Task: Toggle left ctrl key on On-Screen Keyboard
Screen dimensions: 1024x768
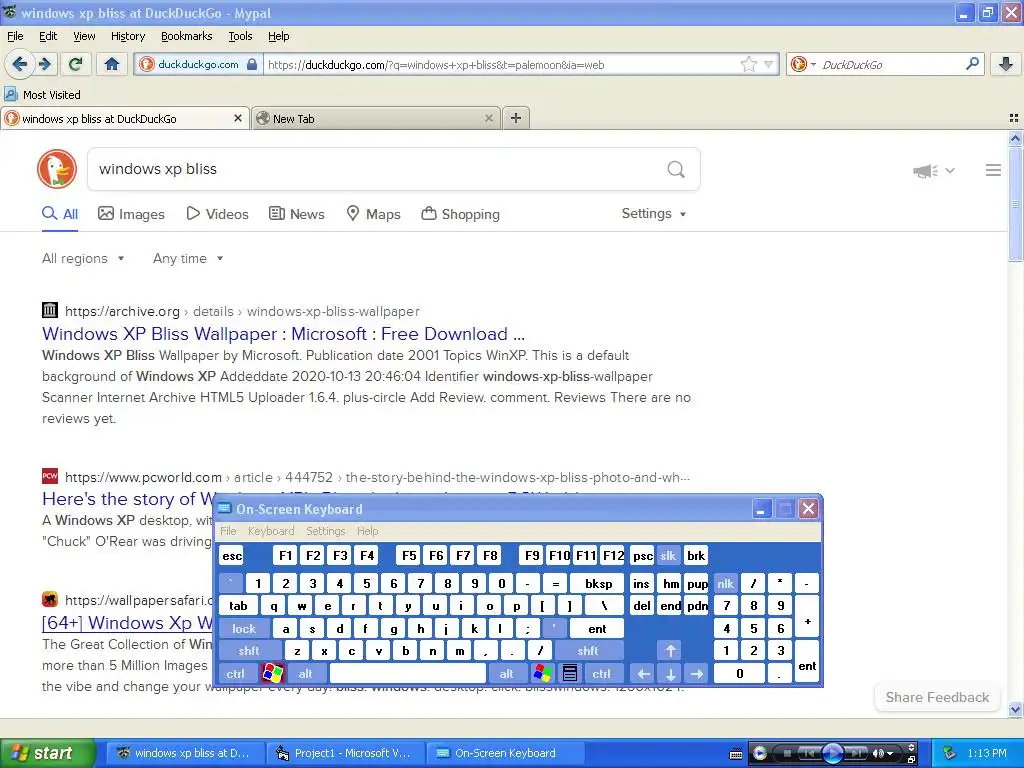Action: point(236,673)
